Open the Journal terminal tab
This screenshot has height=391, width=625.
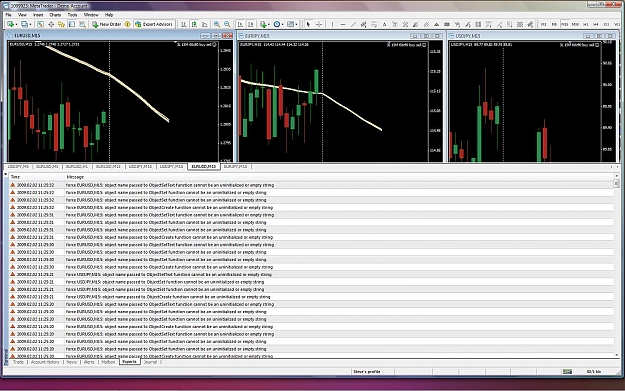pos(150,362)
